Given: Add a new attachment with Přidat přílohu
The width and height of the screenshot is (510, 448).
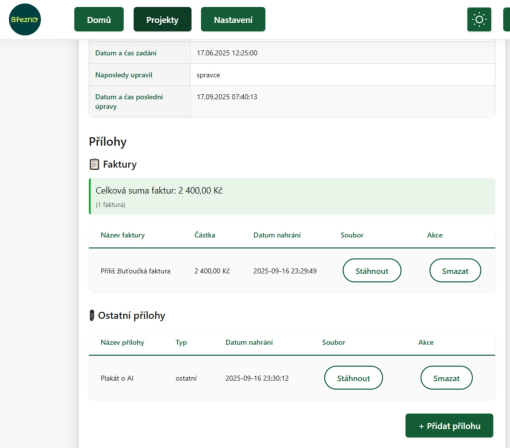Looking at the screenshot, I should click(449, 426).
